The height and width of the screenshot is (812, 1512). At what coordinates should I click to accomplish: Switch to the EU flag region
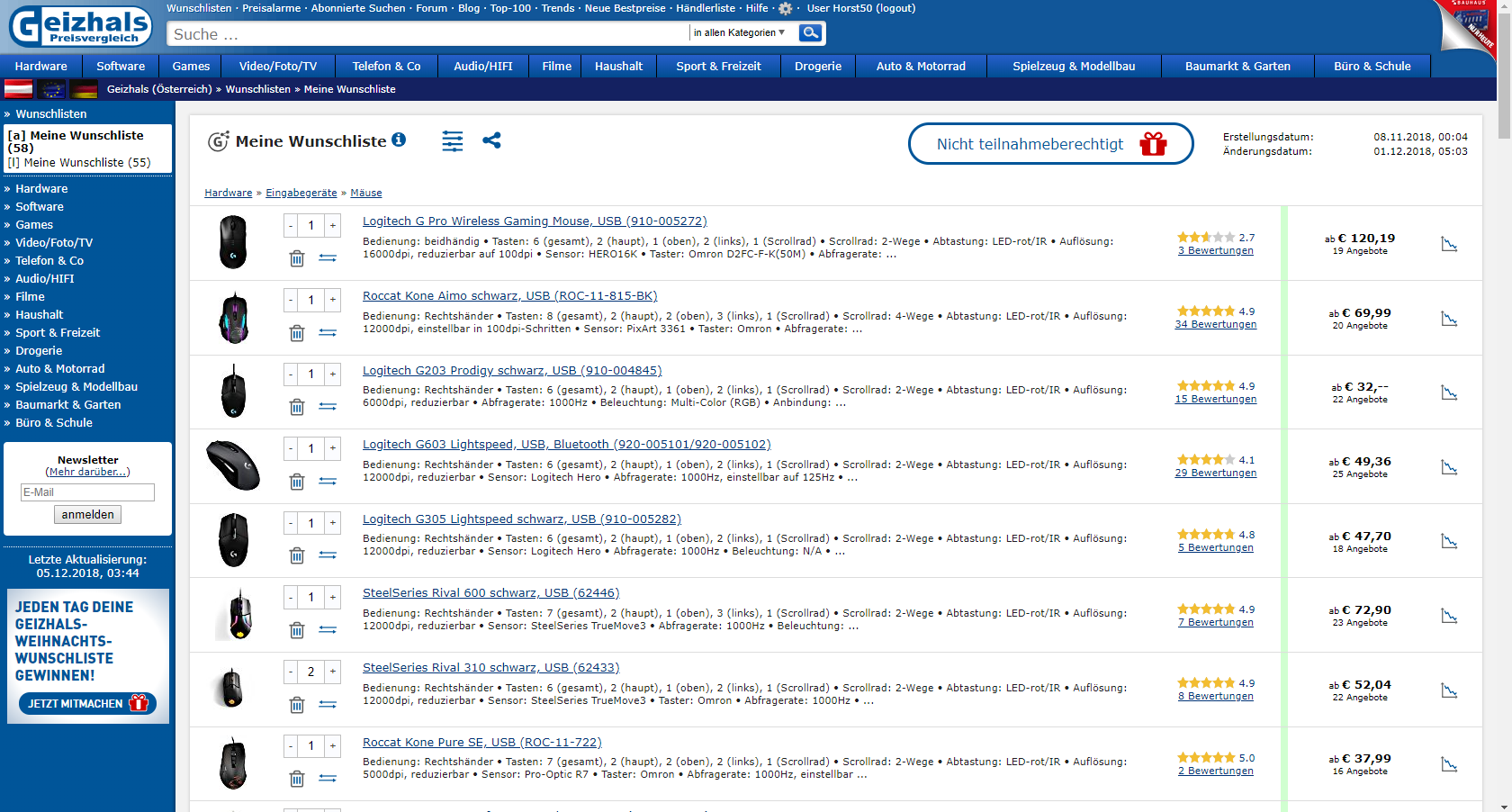click(51, 89)
